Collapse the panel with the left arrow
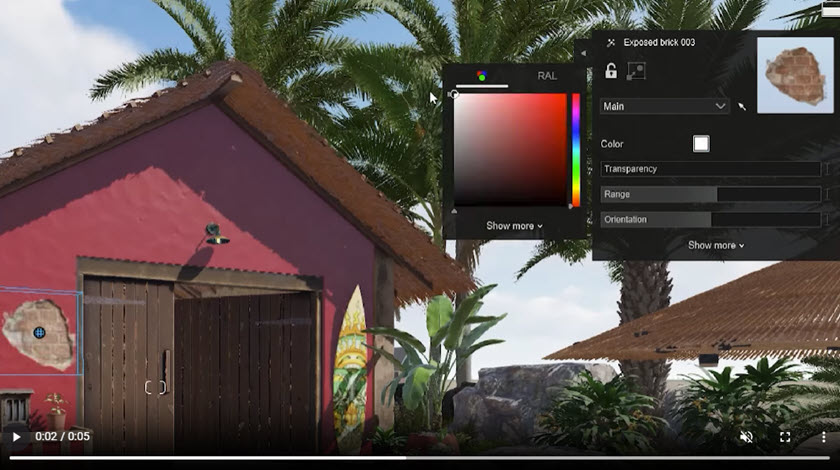 (x=582, y=55)
